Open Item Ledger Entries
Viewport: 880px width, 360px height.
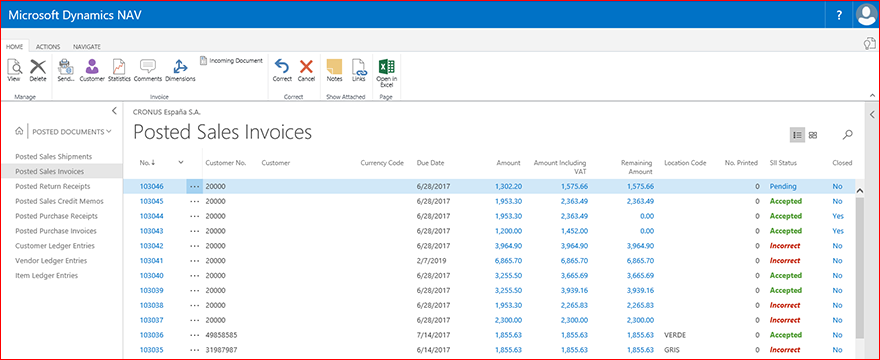pyautogui.click(x=46, y=276)
